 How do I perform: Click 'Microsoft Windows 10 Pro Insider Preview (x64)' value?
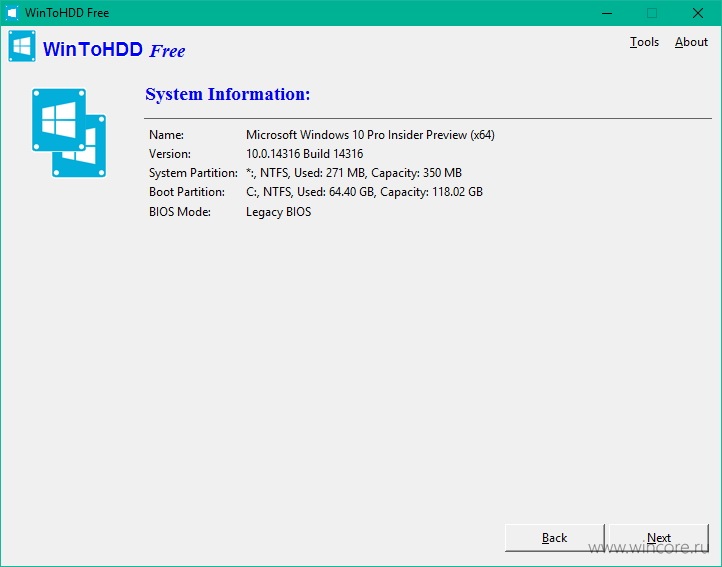[370, 135]
